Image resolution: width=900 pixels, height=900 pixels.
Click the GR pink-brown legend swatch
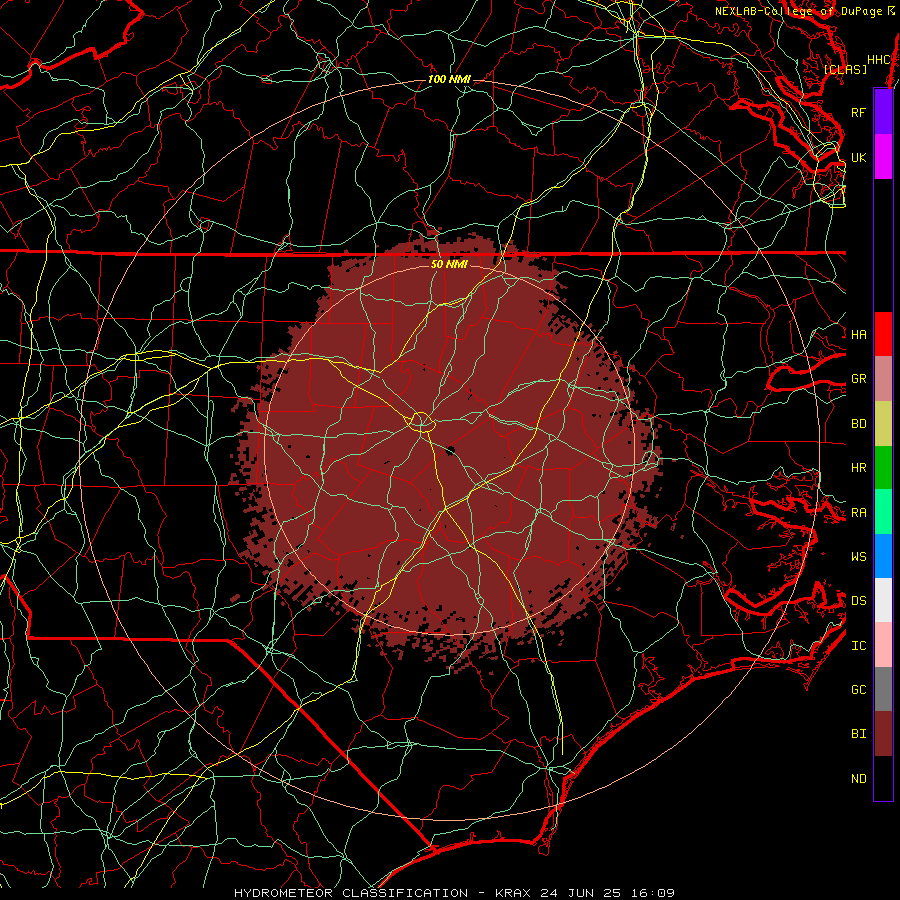click(x=883, y=379)
